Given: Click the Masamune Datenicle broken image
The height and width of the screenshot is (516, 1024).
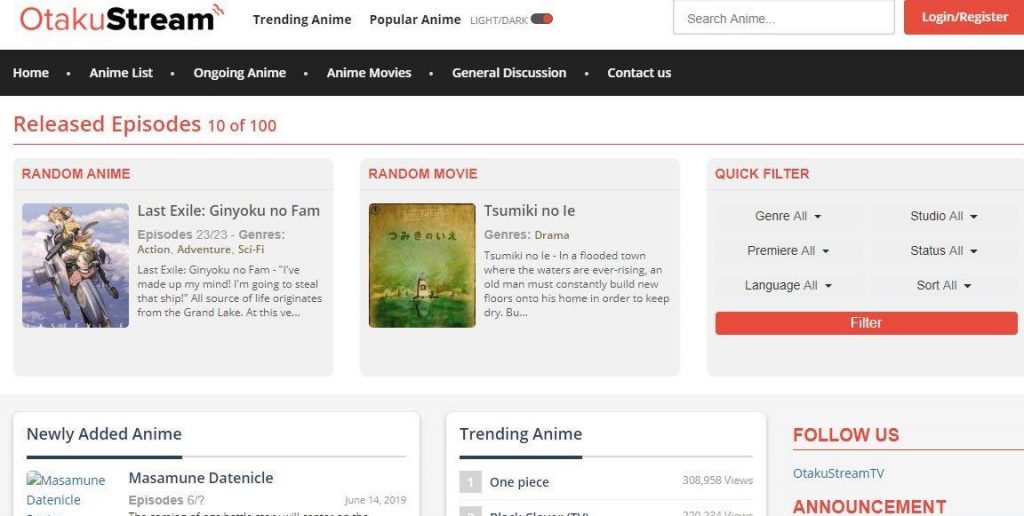Looking at the screenshot, I should click(65, 493).
